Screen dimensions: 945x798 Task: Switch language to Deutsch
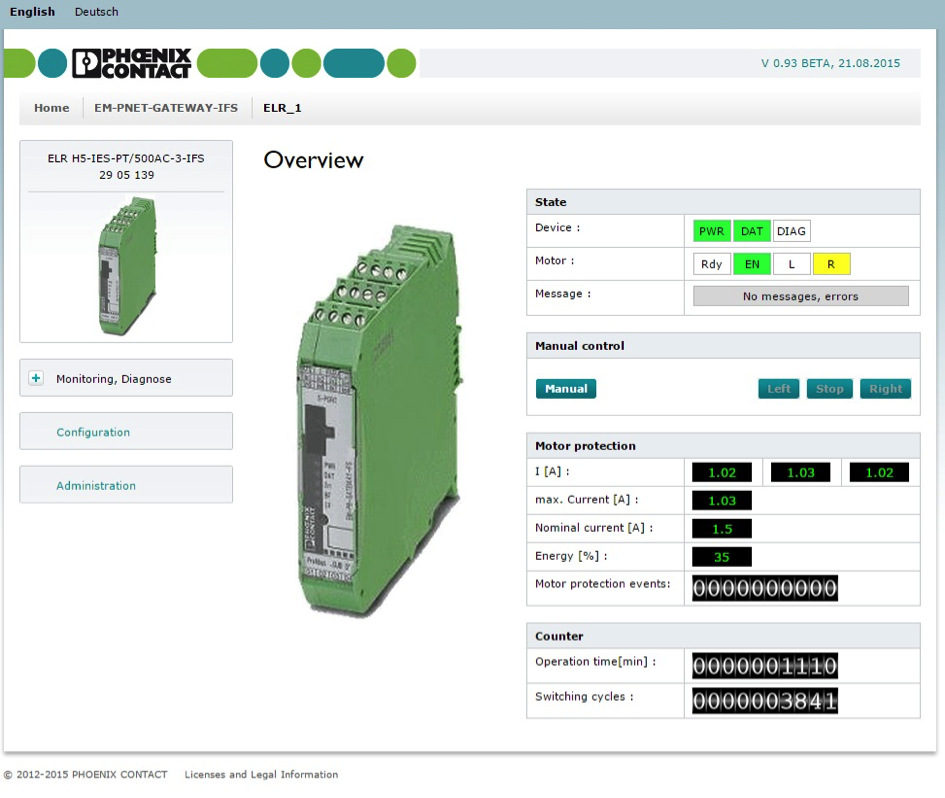click(x=96, y=12)
